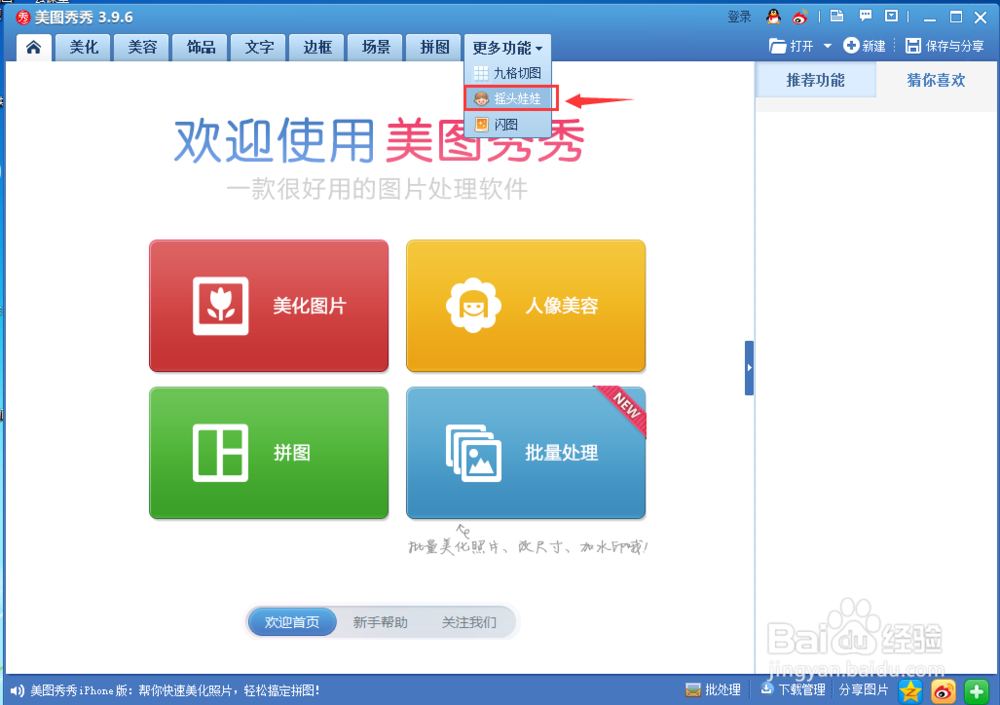Select the 场景 tab
This screenshot has width=1000, height=705.
pyautogui.click(x=376, y=47)
